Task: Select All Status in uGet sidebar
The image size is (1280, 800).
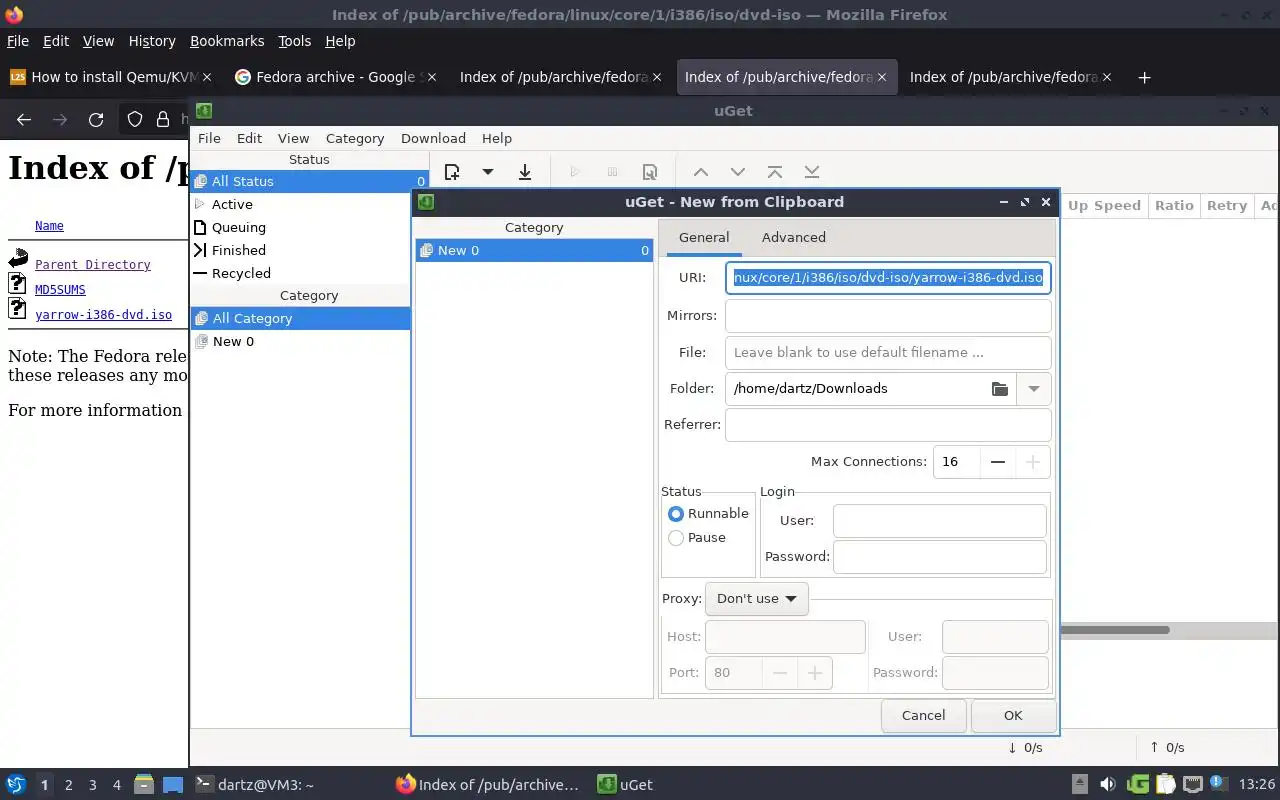Action: tap(309, 181)
